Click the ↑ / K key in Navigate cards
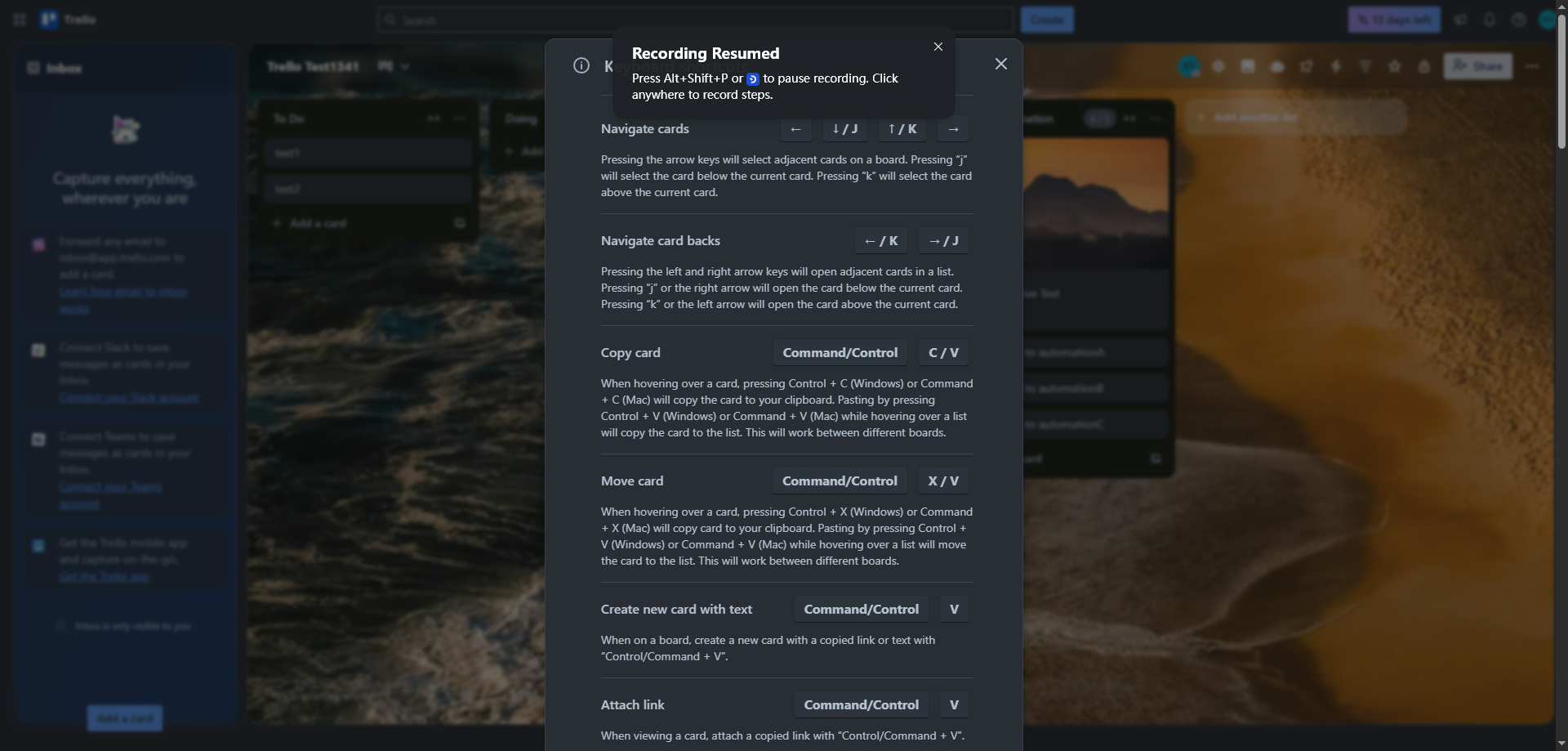Viewport: 1568px width, 751px height. (902, 129)
